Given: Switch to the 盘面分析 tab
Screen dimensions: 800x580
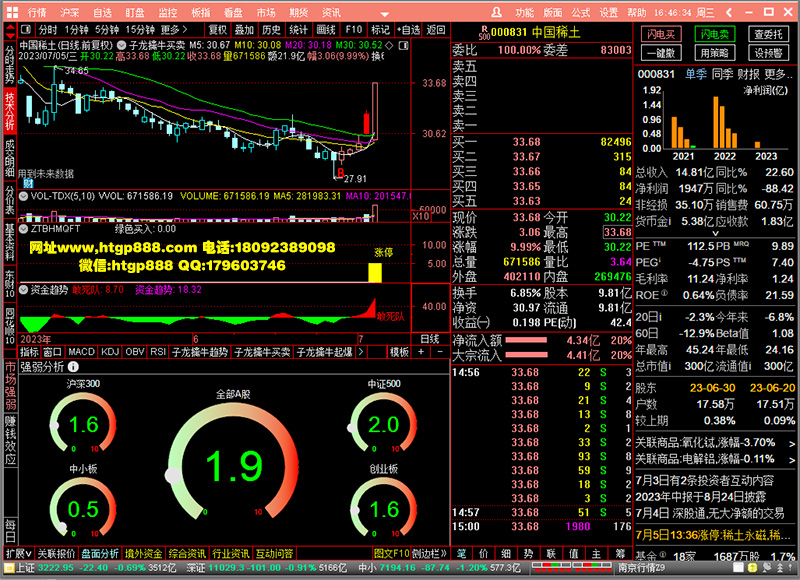Looking at the screenshot, I should coord(100,553).
